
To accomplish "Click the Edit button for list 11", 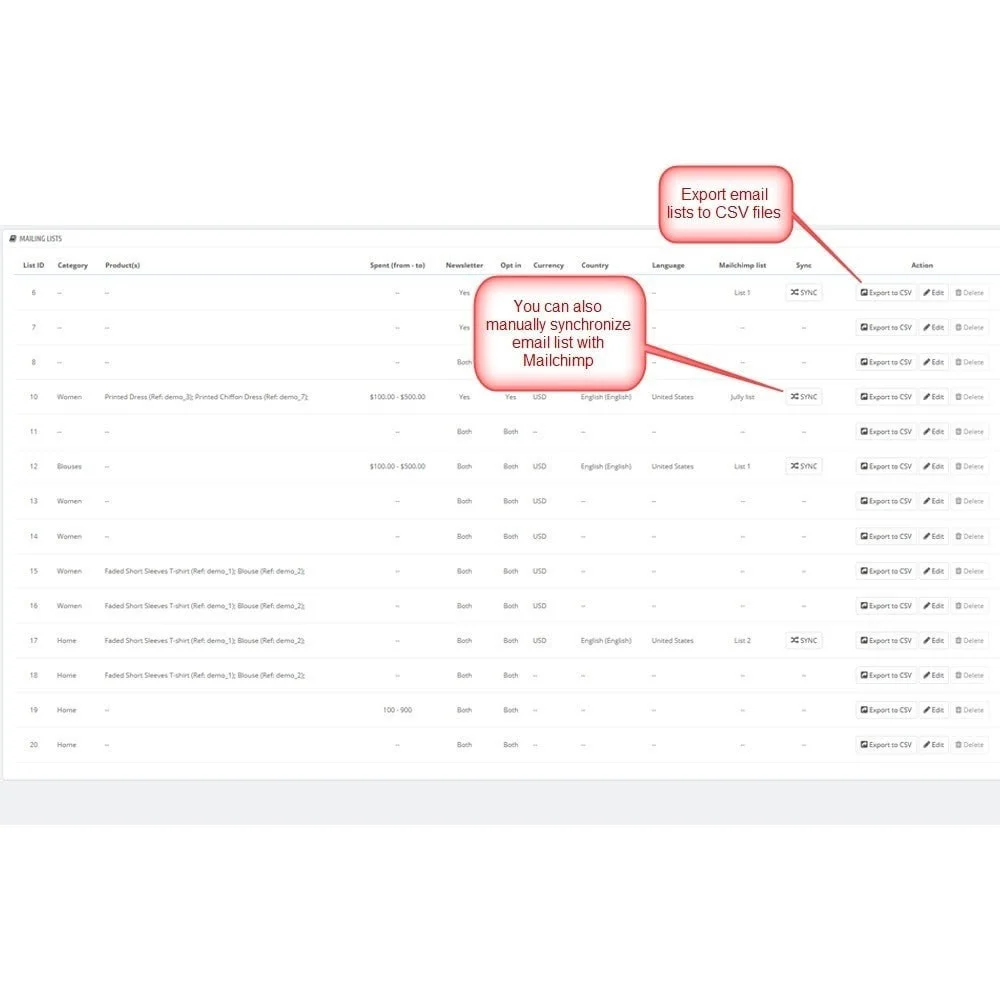I will tap(933, 431).
